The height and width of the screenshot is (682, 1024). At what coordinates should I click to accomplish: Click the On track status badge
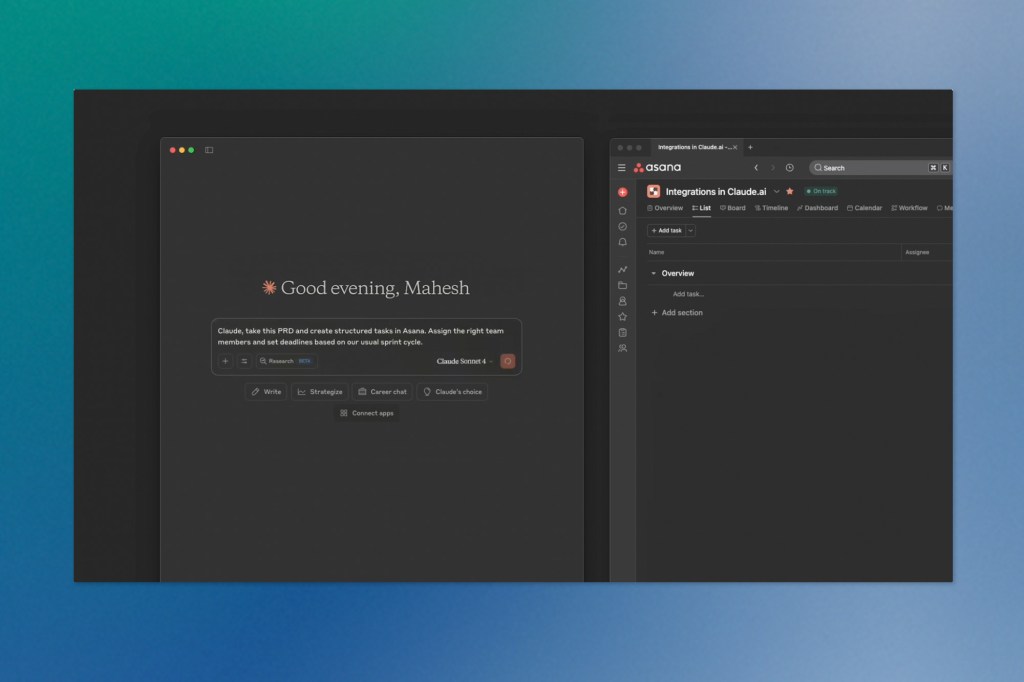click(x=821, y=191)
